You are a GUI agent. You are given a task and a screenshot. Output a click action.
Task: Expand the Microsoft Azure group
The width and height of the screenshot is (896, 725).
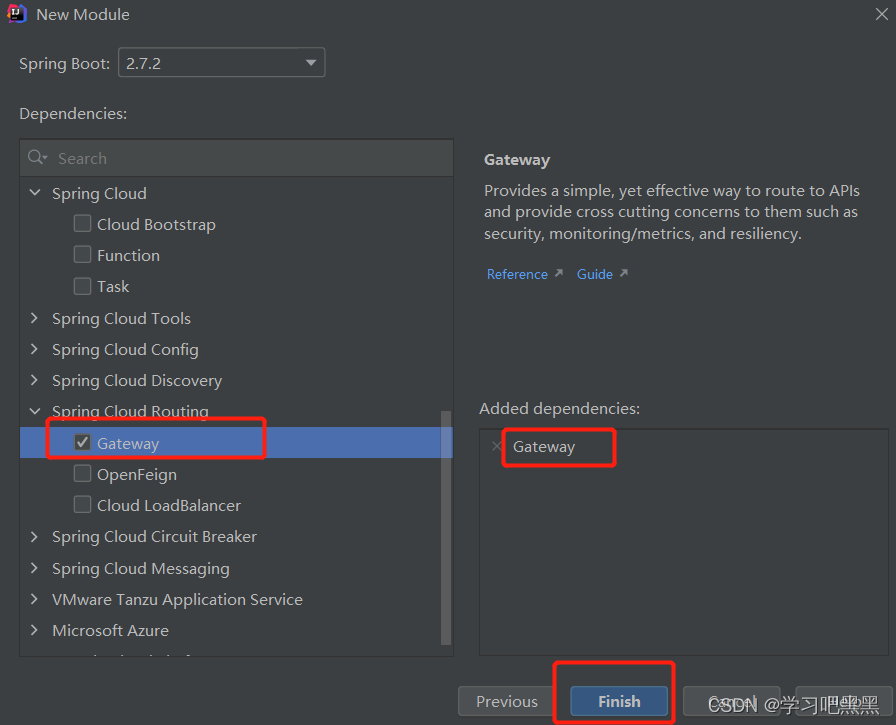click(x=34, y=630)
